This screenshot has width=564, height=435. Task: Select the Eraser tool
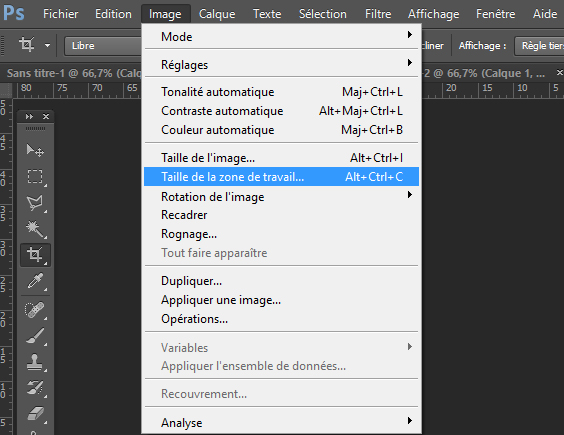tap(35, 413)
